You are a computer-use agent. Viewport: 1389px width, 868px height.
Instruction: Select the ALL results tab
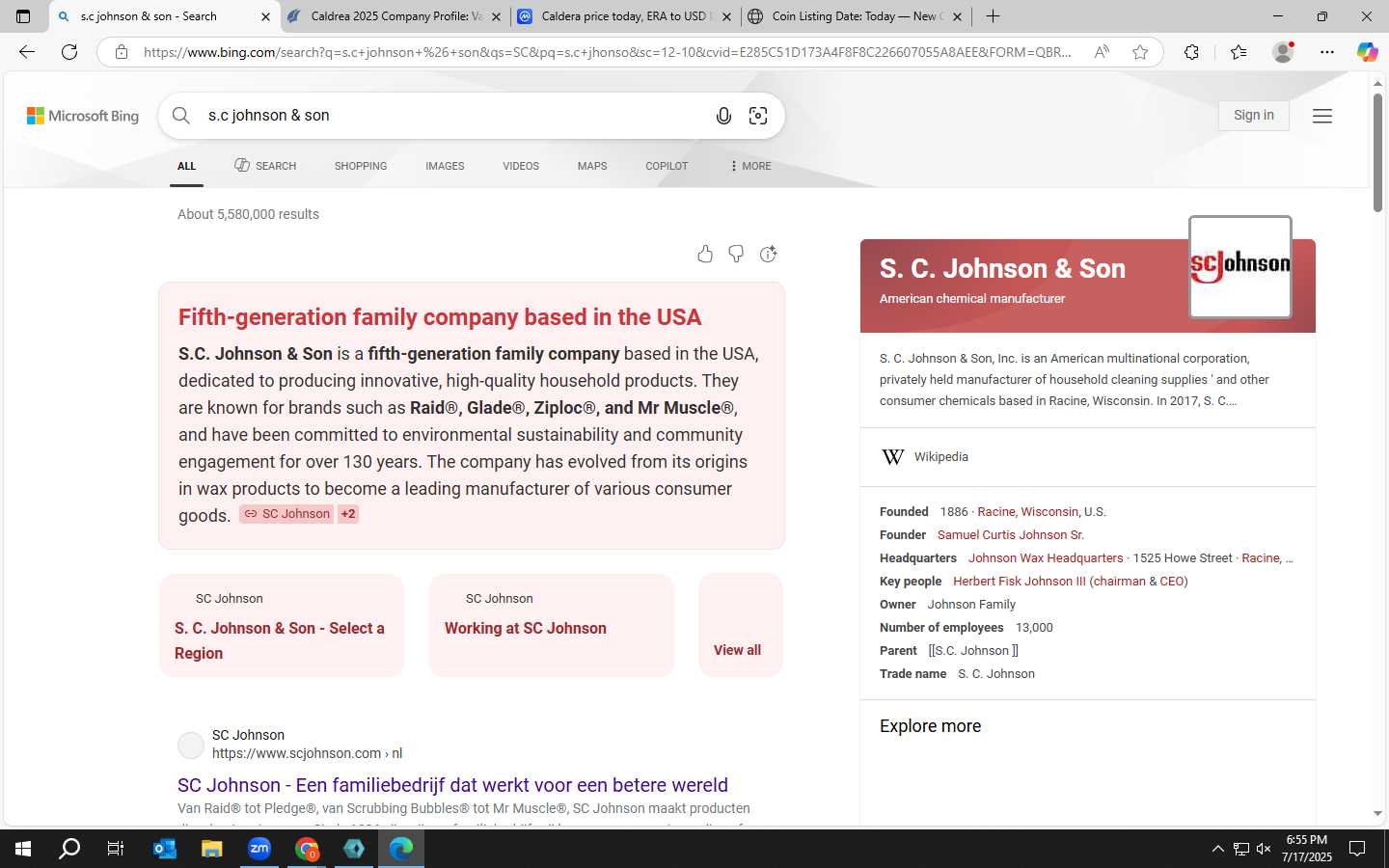click(x=187, y=167)
